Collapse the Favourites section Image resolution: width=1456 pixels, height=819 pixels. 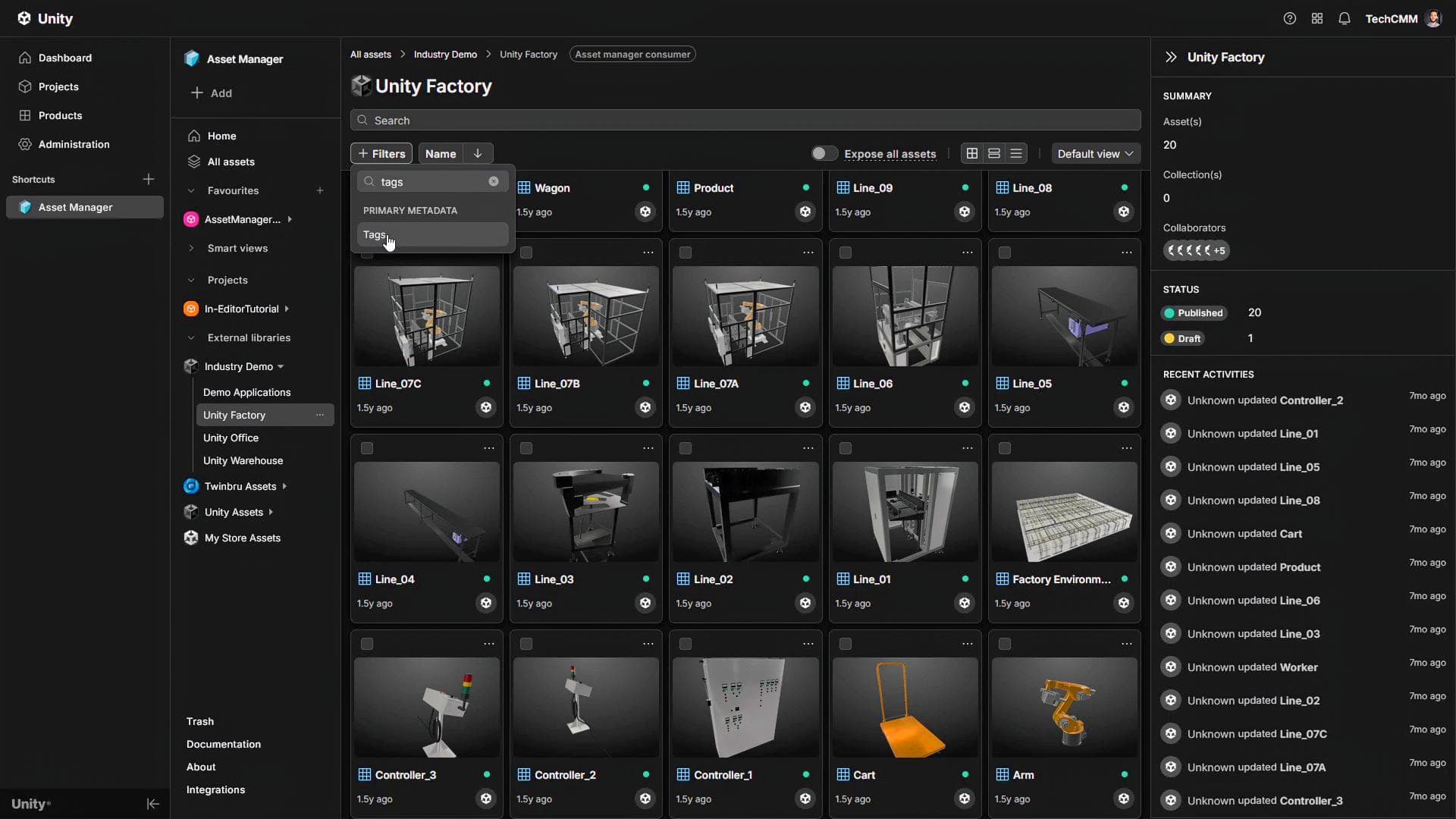tap(191, 190)
